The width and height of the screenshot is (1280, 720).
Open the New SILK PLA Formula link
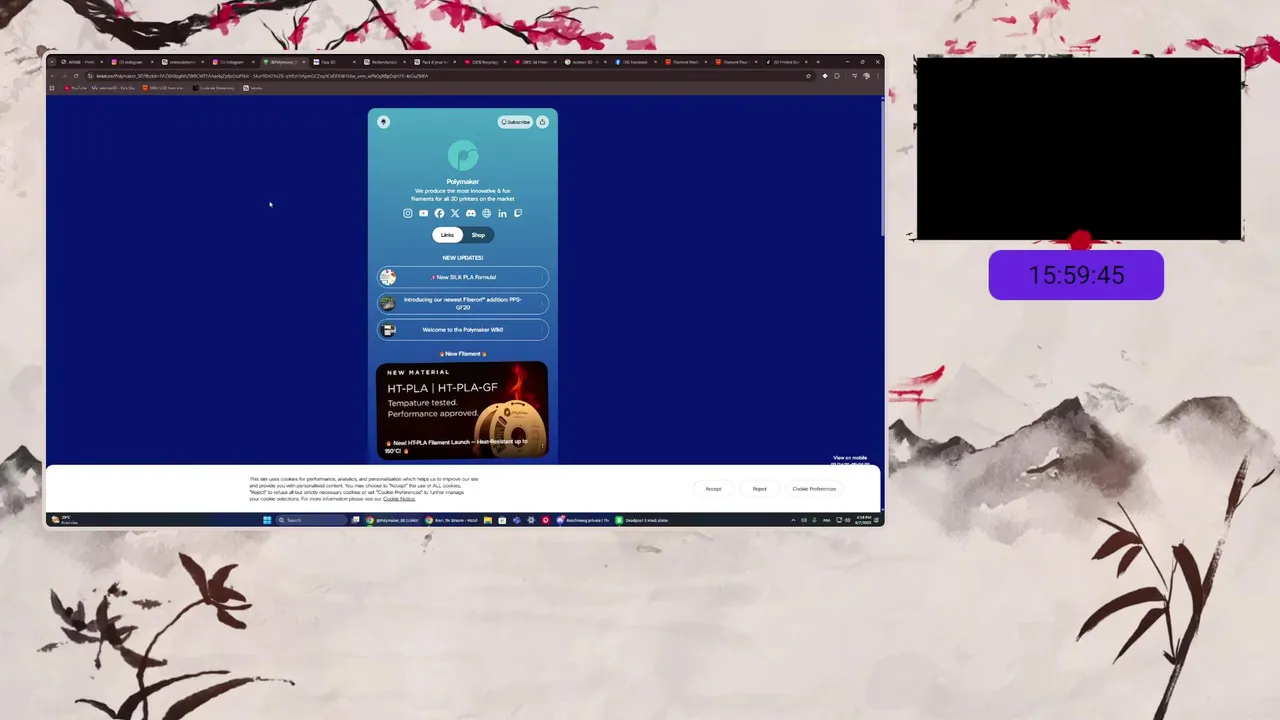pyautogui.click(x=463, y=277)
